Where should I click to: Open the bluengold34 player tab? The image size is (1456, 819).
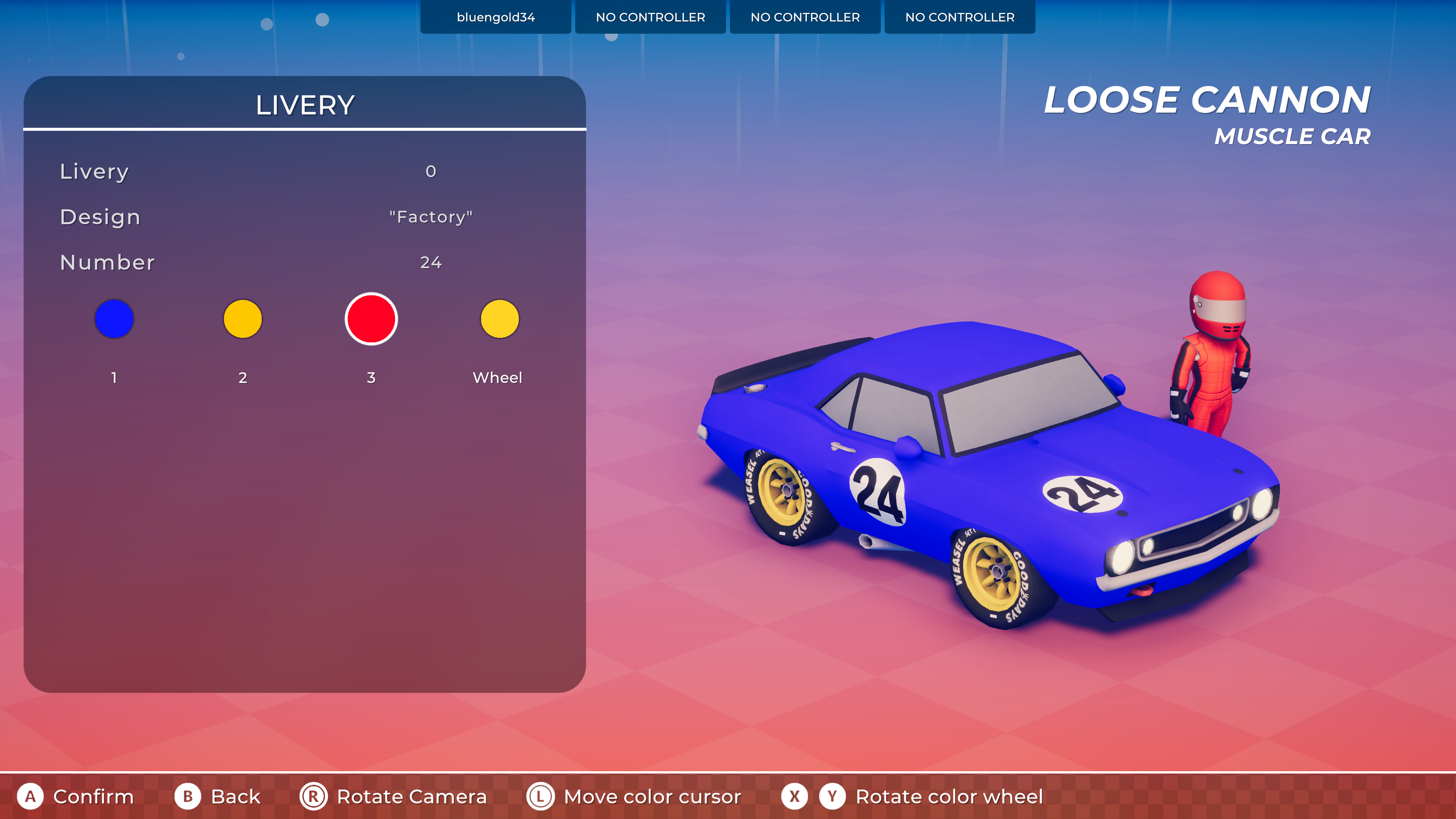[495, 17]
